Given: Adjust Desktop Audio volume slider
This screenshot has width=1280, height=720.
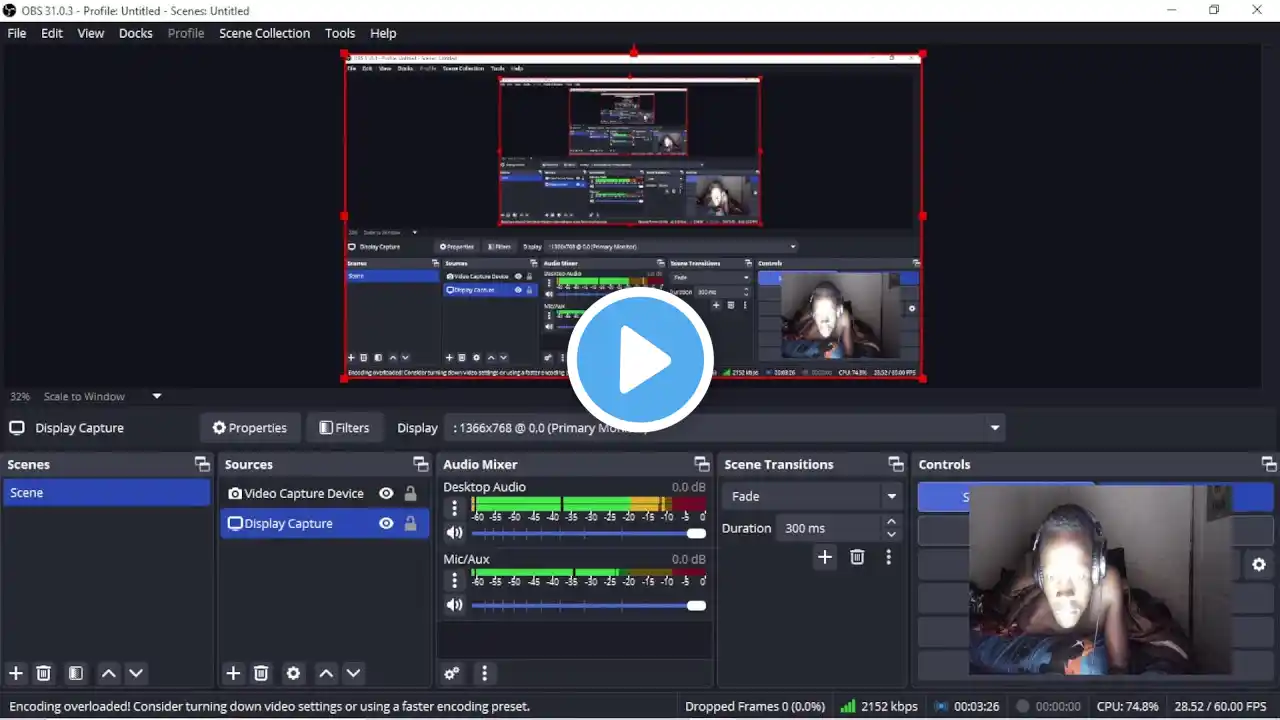Looking at the screenshot, I should coord(589,533).
